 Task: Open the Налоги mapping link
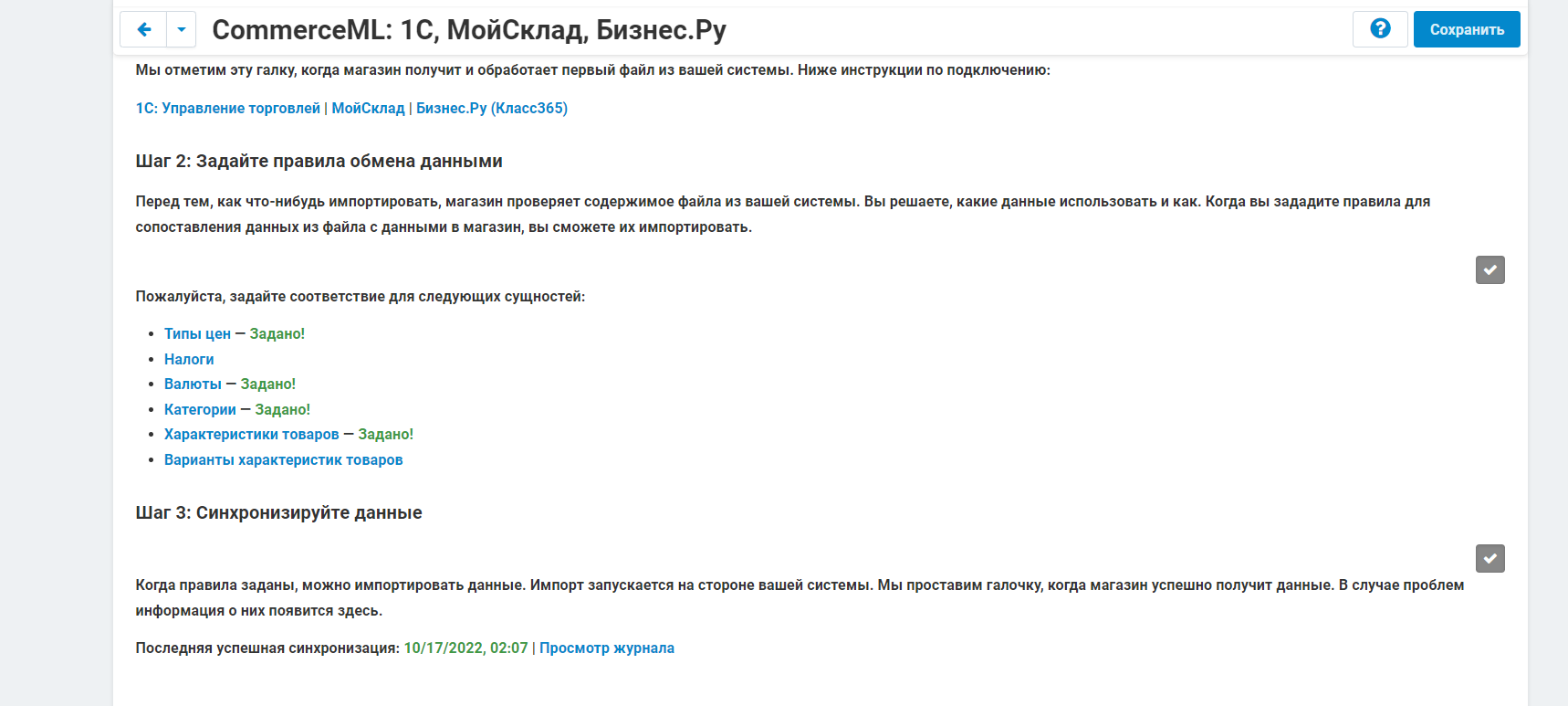[x=189, y=359]
